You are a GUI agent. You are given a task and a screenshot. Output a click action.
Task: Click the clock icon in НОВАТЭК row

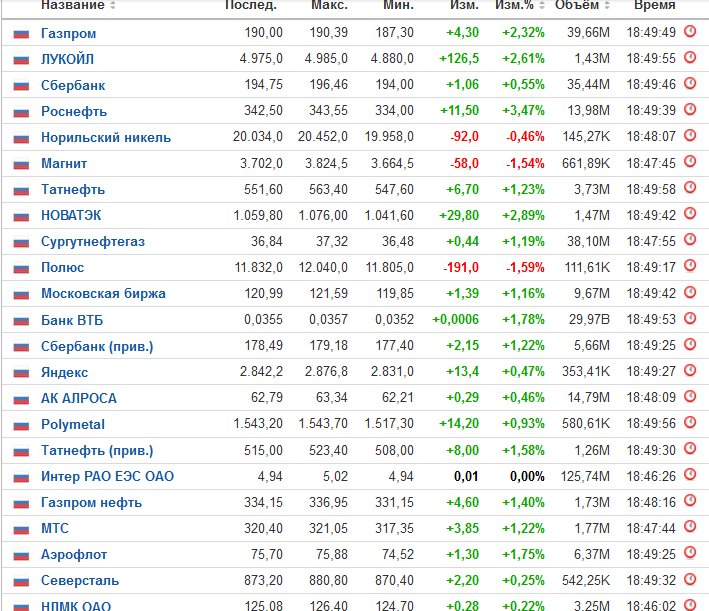click(690, 213)
